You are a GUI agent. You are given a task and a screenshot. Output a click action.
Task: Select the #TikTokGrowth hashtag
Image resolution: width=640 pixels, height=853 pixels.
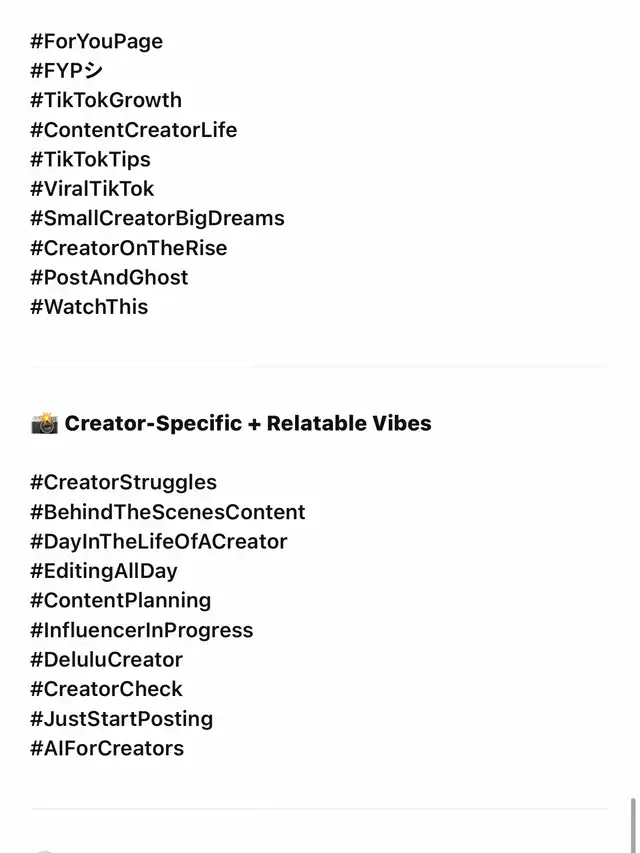[106, 101]
